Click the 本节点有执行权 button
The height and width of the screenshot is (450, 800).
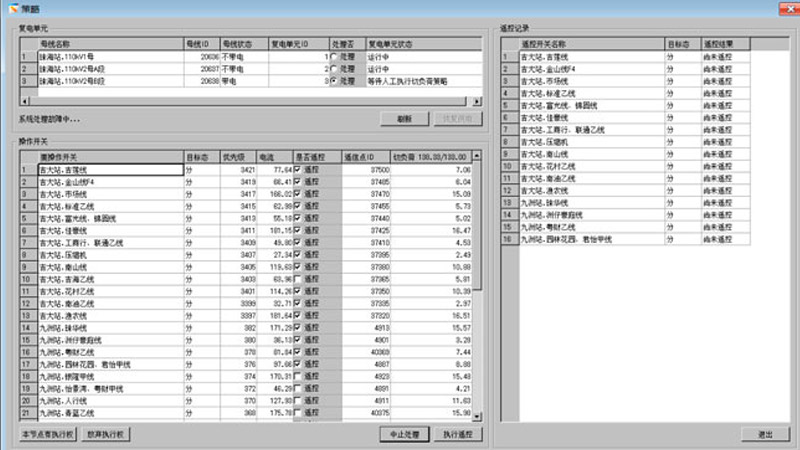click(x=49, y=435)
